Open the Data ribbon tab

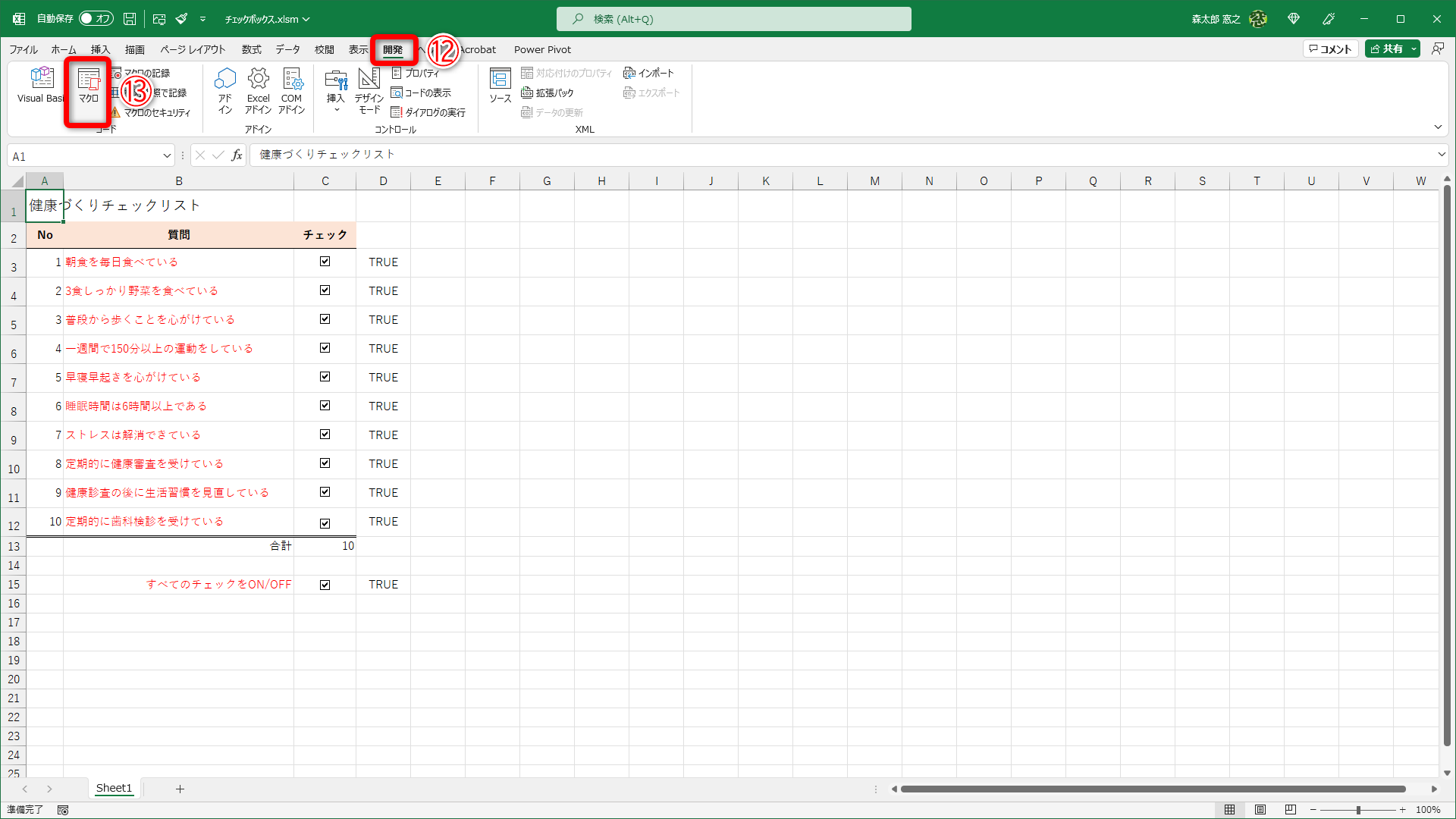point(287,49)
